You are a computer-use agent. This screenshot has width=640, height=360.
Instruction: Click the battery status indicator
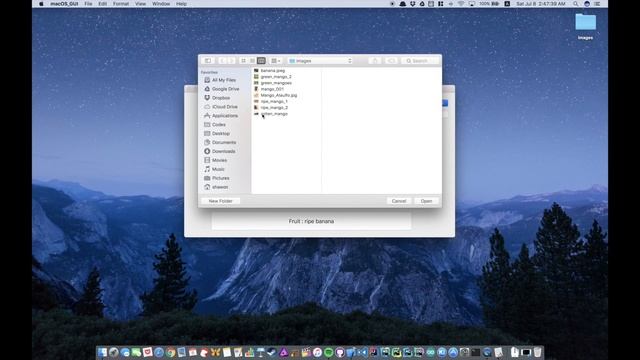tap(489, 4)
